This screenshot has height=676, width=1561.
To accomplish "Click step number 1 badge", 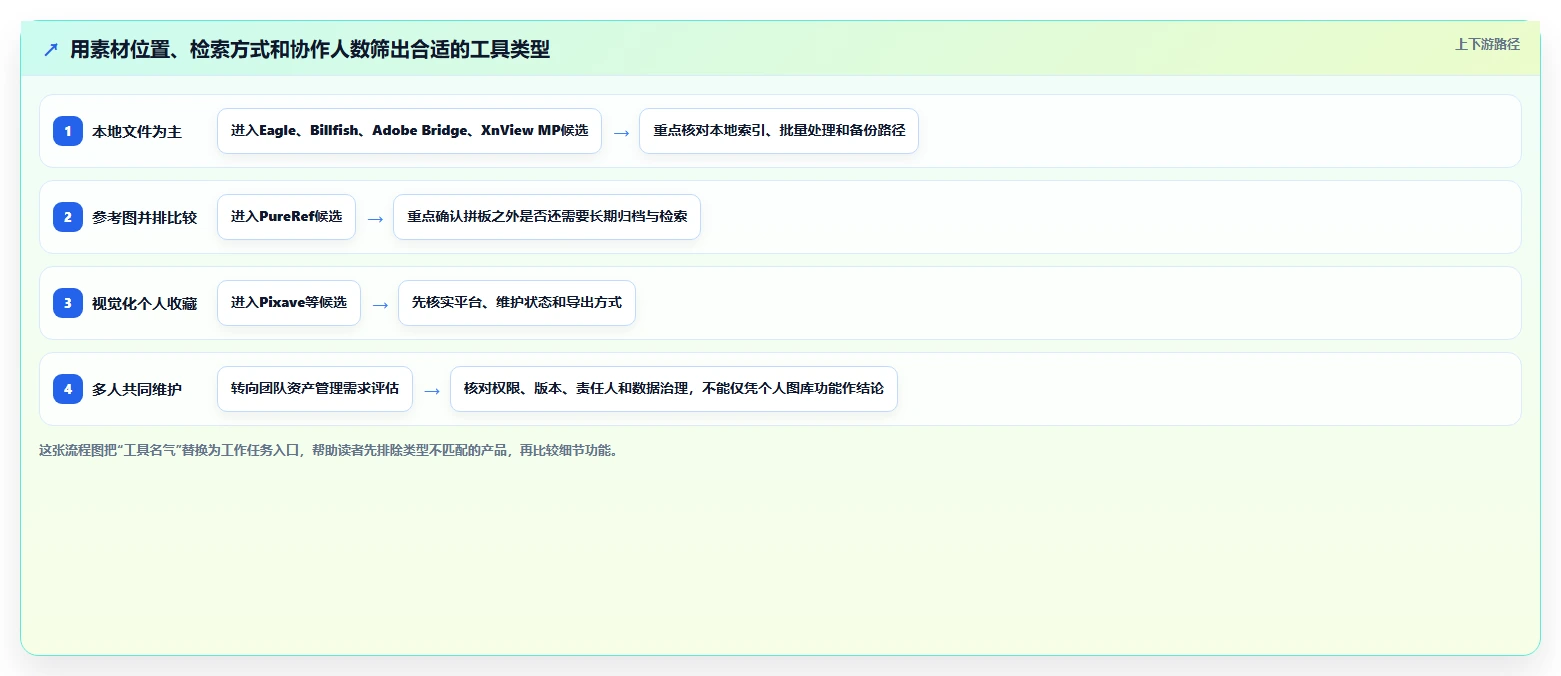I will tap(68, 131).
